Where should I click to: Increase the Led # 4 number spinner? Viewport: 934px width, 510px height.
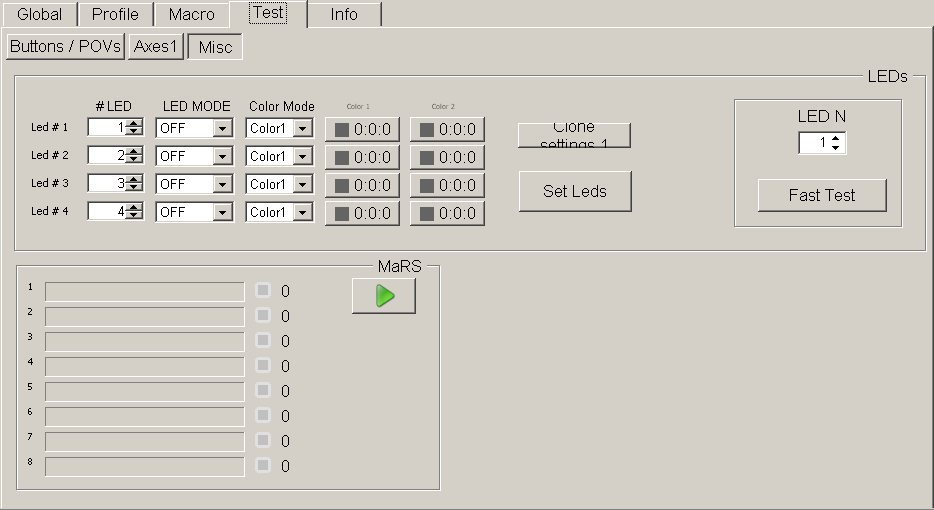(x=135, y=207)
